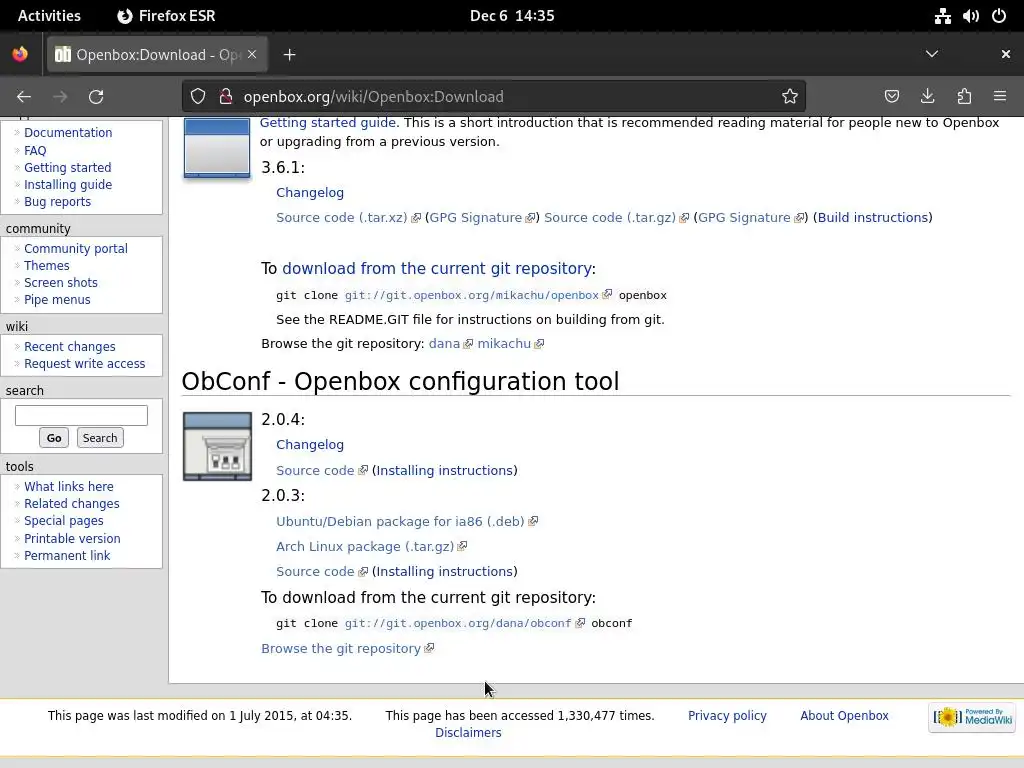This screenshot has width=1024, height=768.
Task: Open the Firefox downloads panel
Action: 927,97
